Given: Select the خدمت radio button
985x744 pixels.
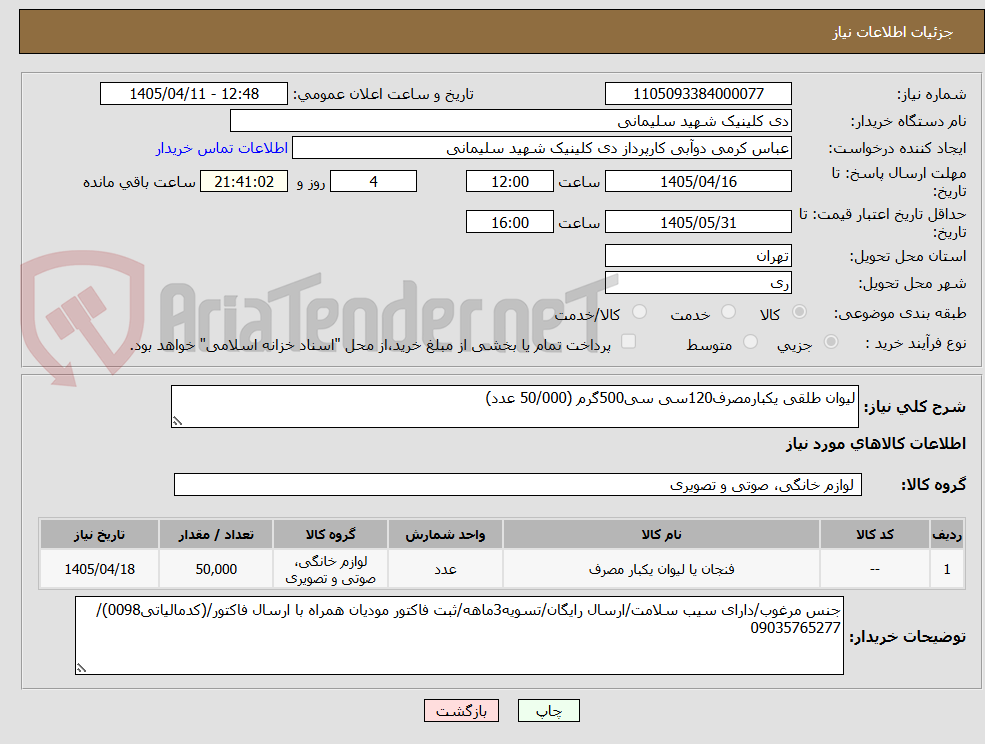Looking at the screenshot, I should (728, 312).
